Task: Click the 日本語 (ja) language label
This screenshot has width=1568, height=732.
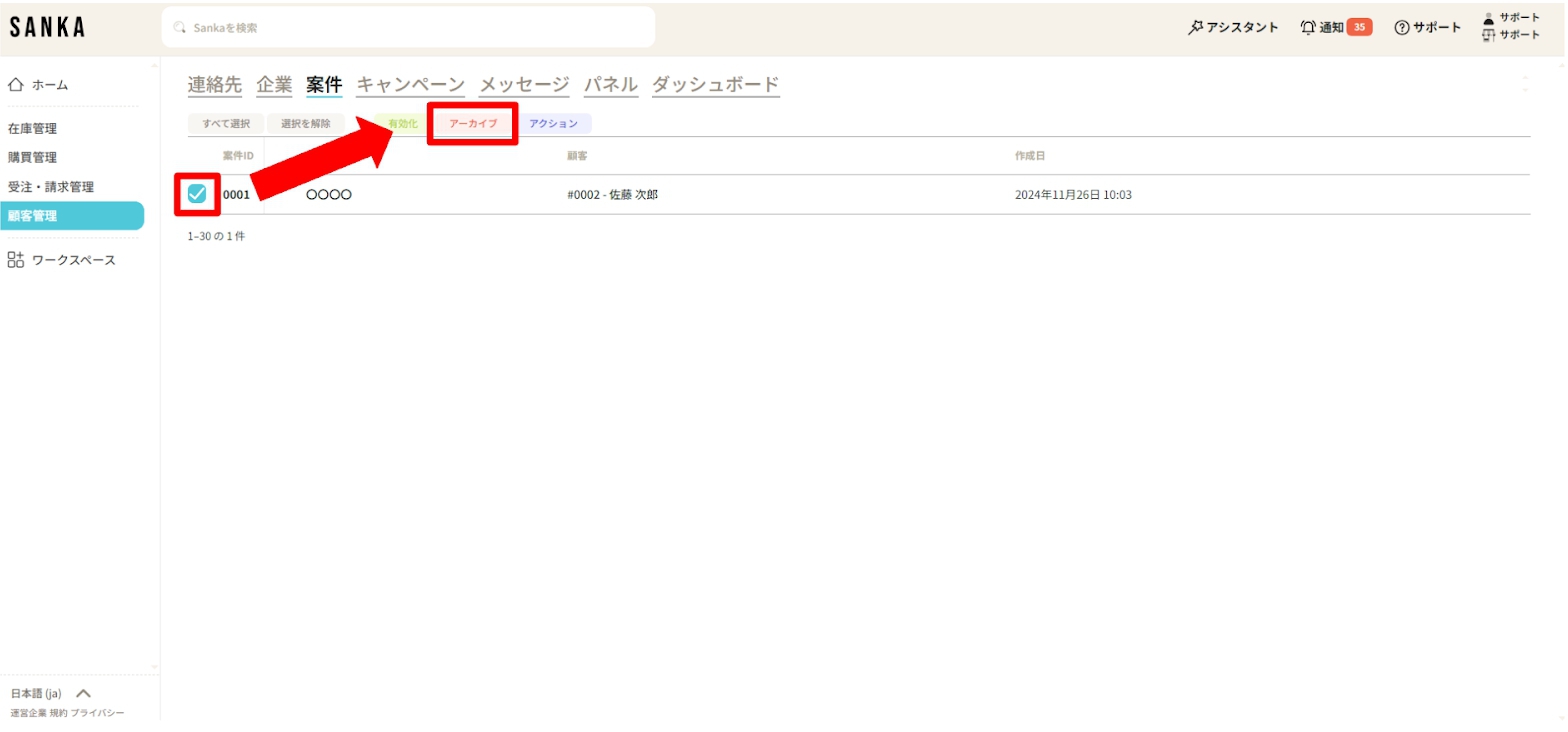Action: [x=37, y=693]
